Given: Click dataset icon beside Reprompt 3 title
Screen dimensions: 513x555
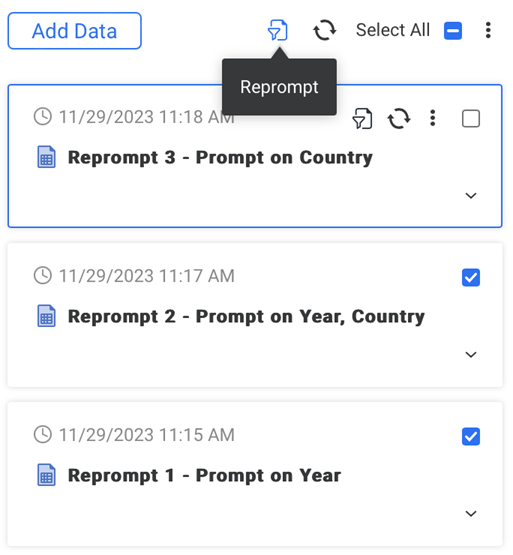Looking at the screenshot, I should point(46,157).
